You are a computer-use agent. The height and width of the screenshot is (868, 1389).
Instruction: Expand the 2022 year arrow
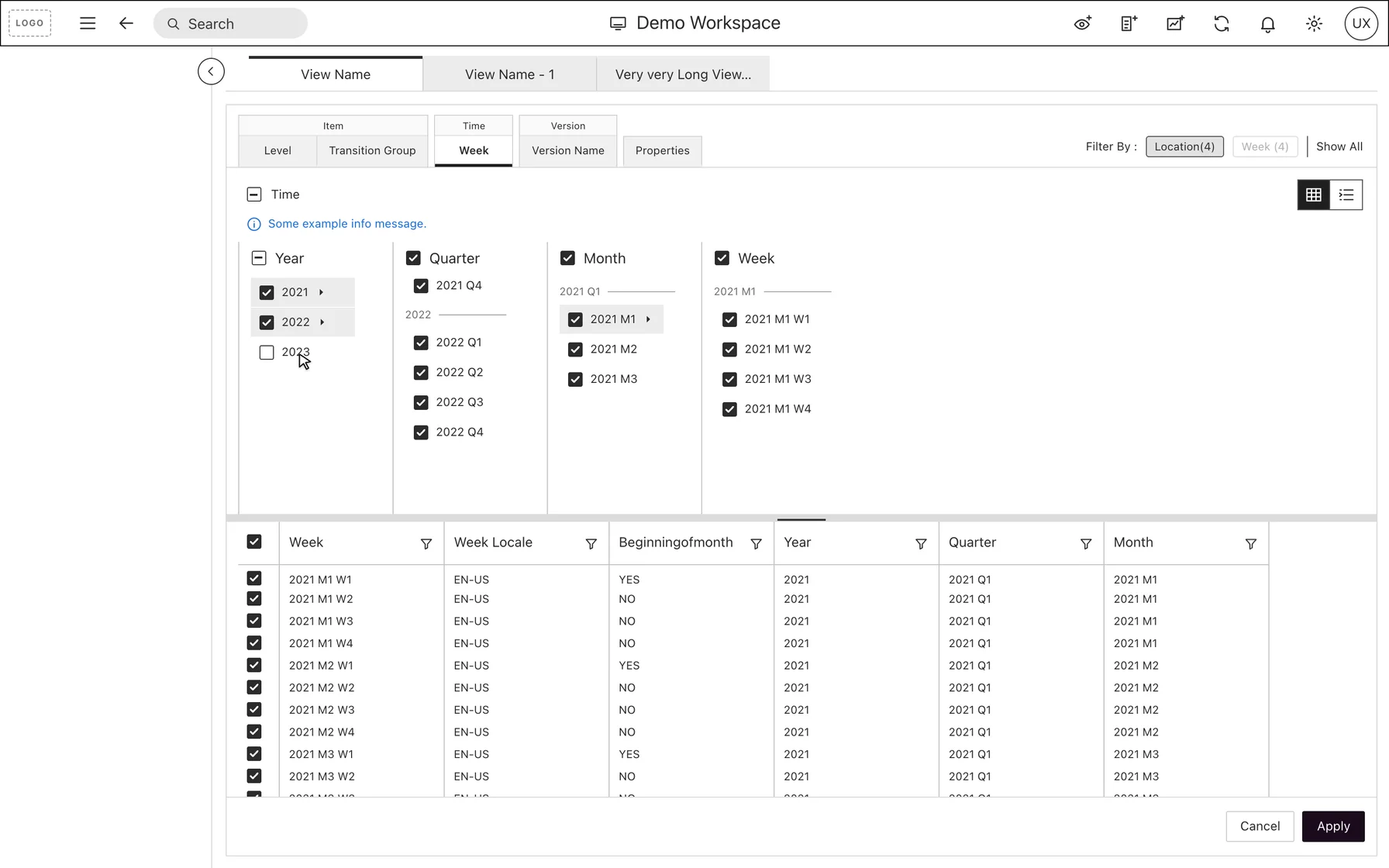click(x=322, y=322)
